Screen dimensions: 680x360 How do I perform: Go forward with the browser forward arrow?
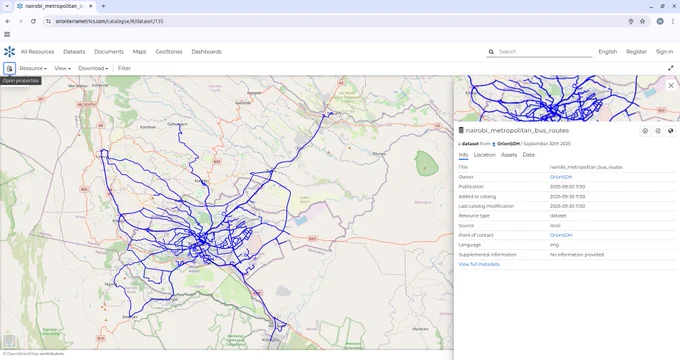click(x=20, y=21)
